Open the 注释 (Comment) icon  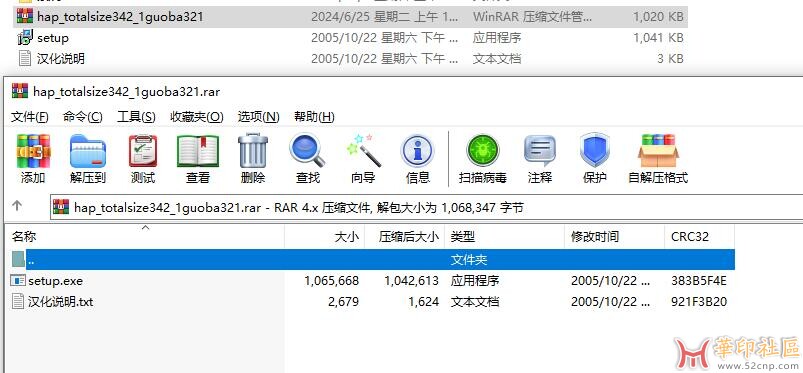pyautogui.click(x=540, y=151)
